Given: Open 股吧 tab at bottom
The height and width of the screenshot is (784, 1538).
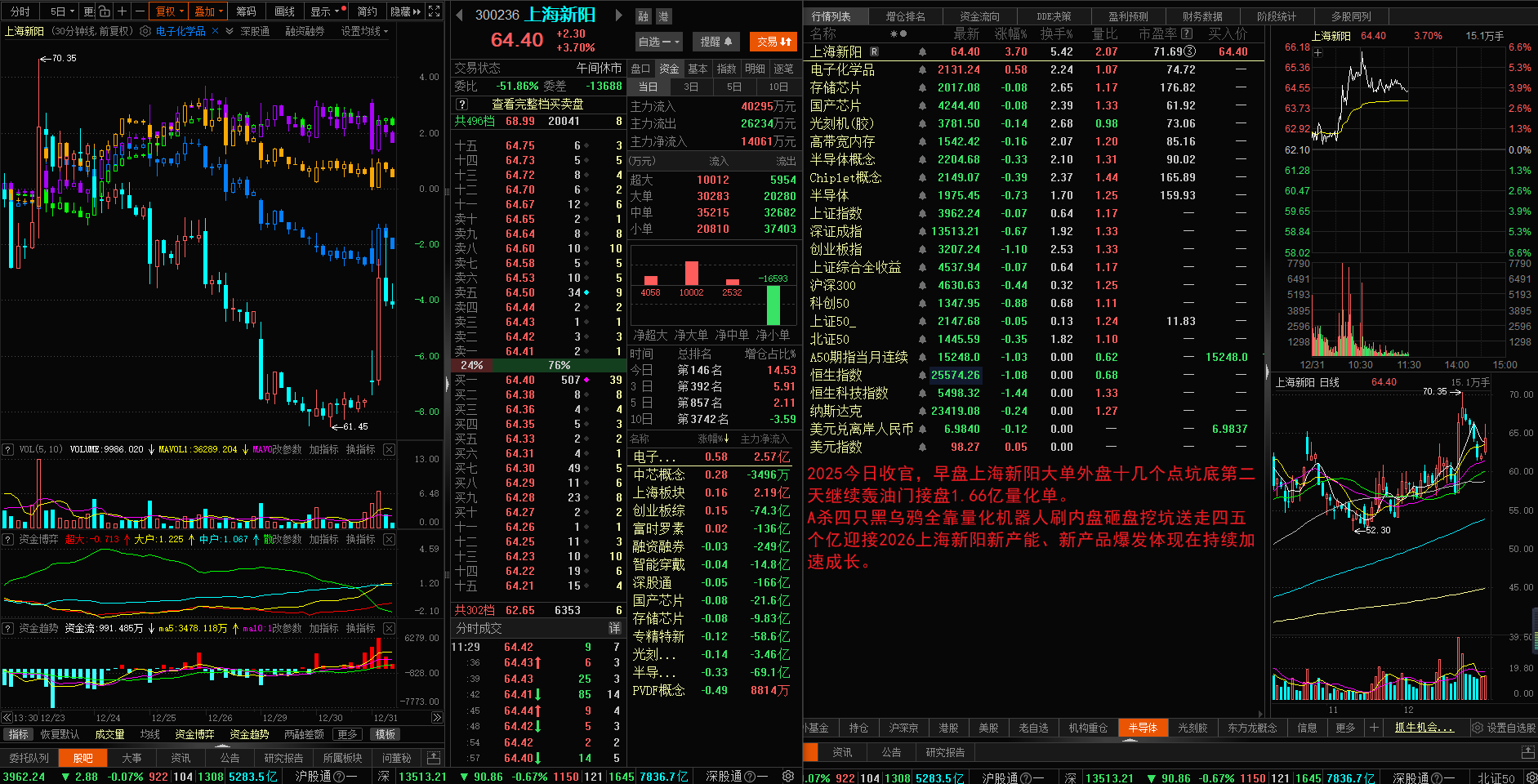Looking at the screenshot, I should coord(82,759).
